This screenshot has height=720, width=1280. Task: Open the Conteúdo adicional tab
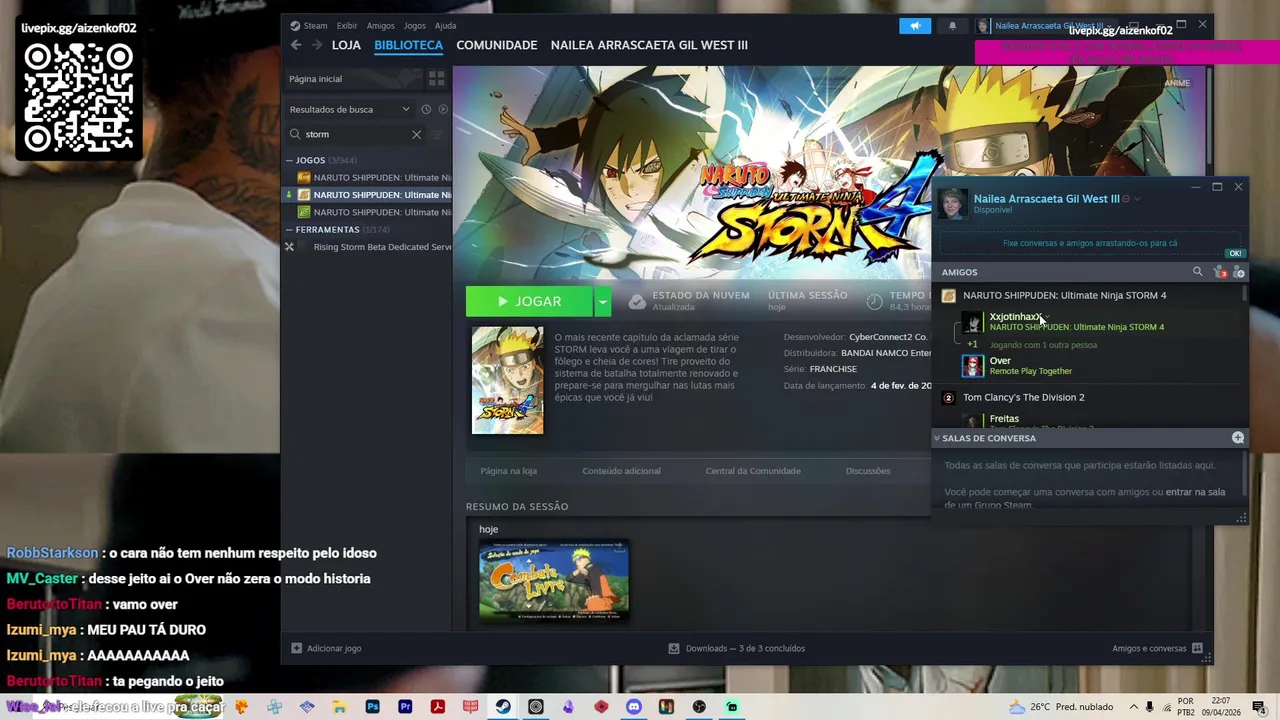621,471
